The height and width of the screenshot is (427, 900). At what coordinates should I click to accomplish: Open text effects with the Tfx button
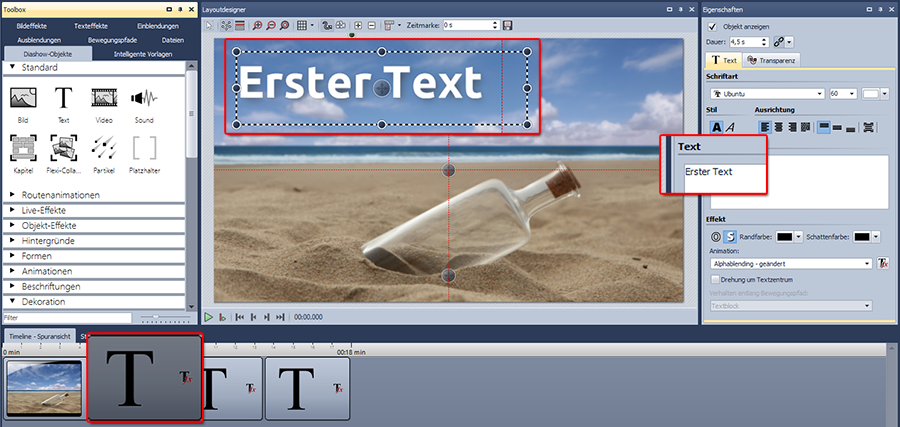[883, 263]
